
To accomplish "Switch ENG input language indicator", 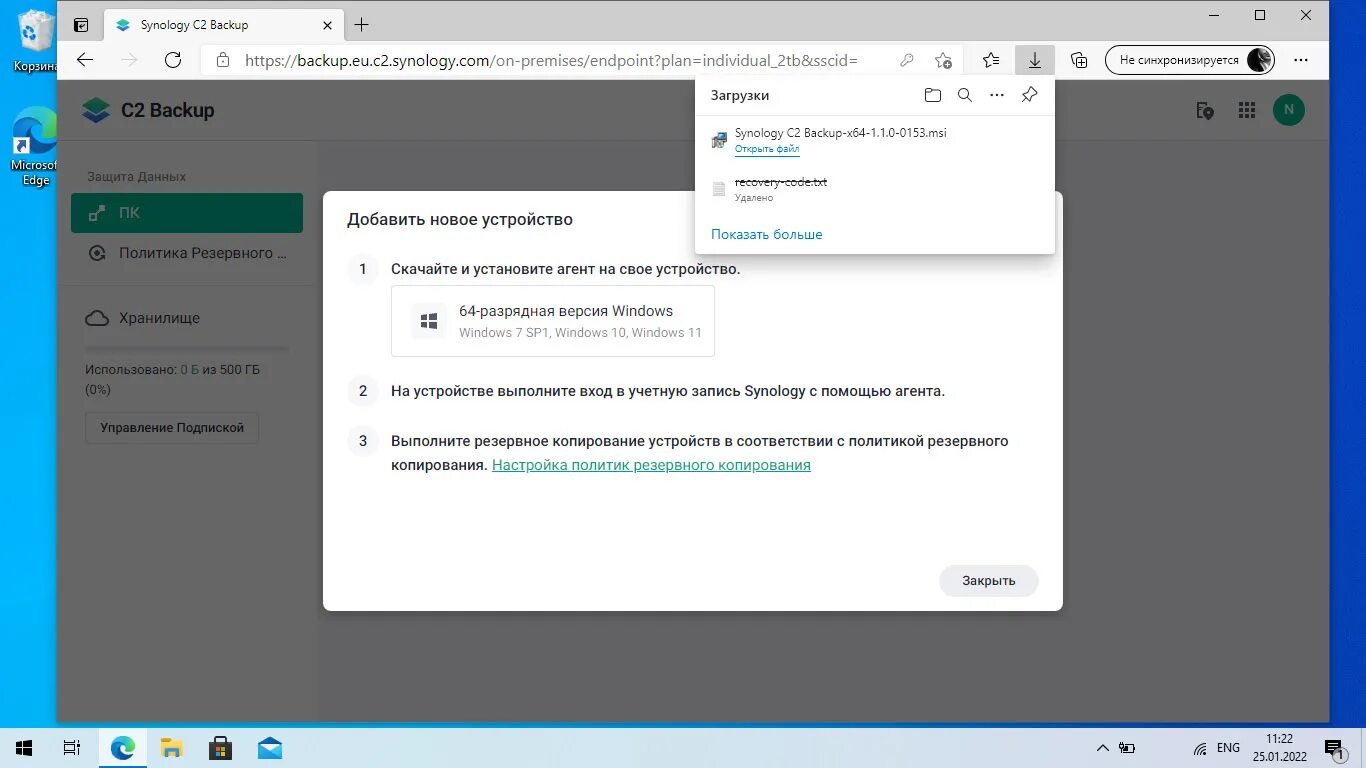I will (1228, 748).
